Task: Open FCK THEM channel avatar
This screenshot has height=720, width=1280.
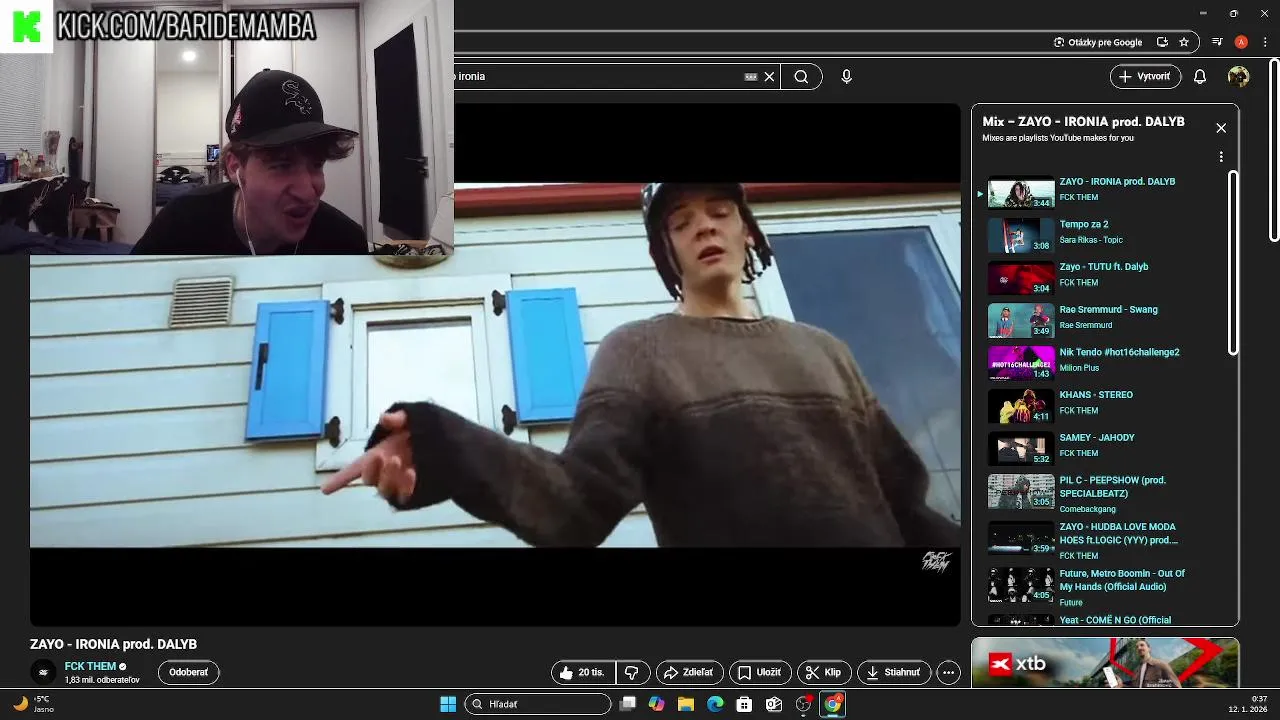Action: (43, 673)
